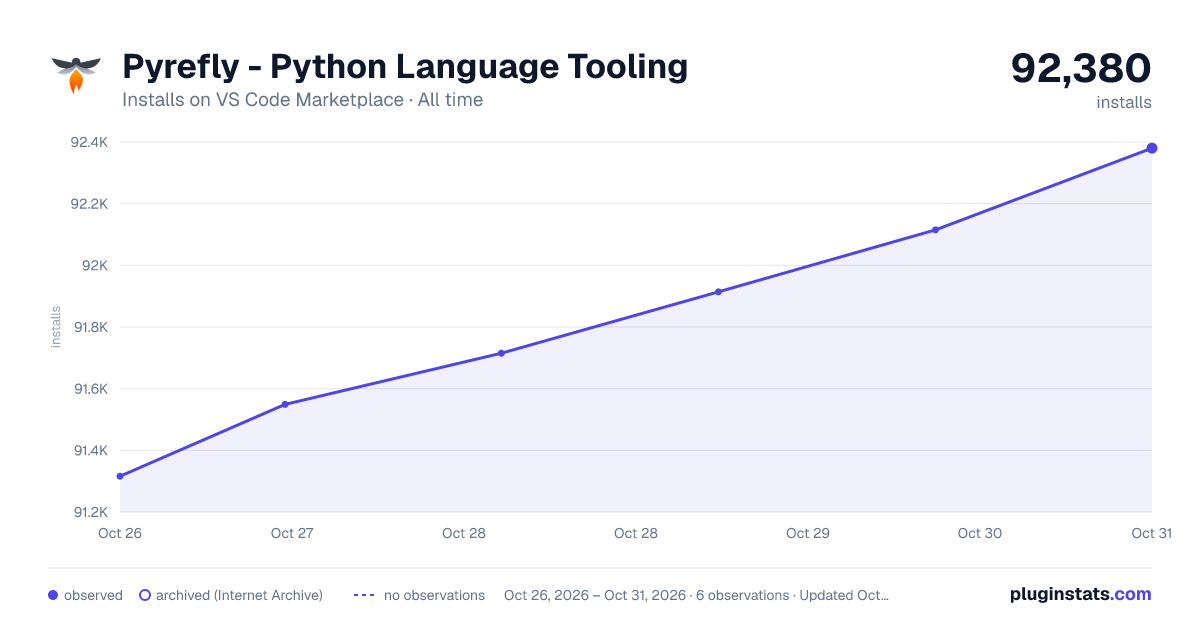This screenshot has width=1200, height=630.
Task: Click the '91.8K' y-axis label
Action: [89, 327]
